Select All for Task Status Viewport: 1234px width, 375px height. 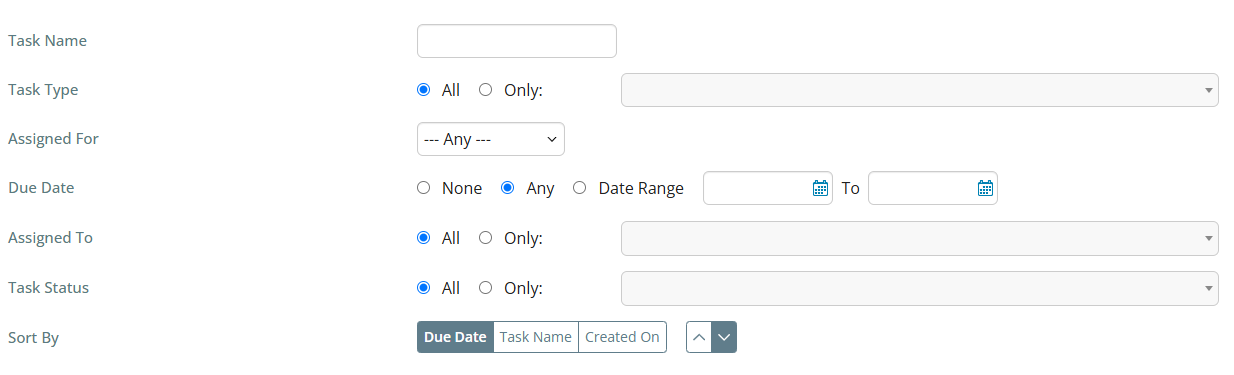point(423,288)
